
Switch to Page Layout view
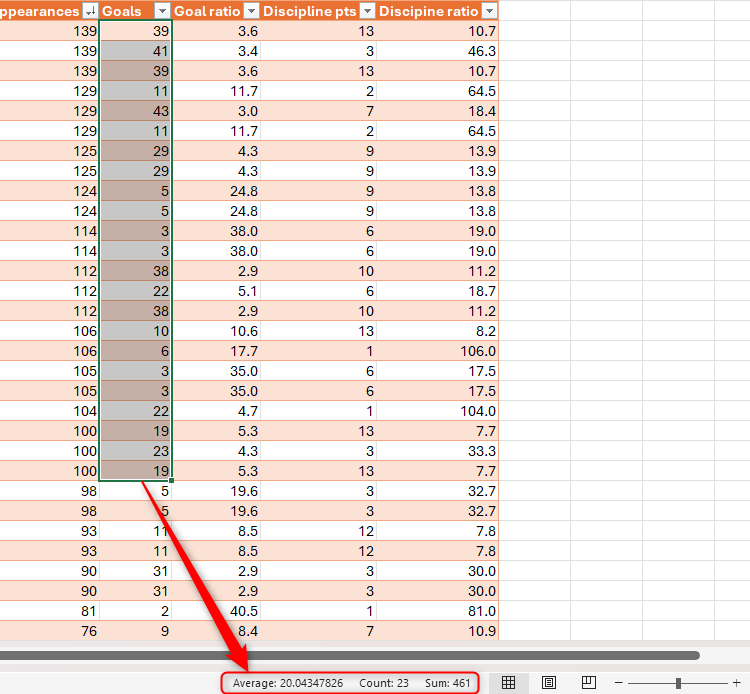pyautogui.click(x=549, y=683)
